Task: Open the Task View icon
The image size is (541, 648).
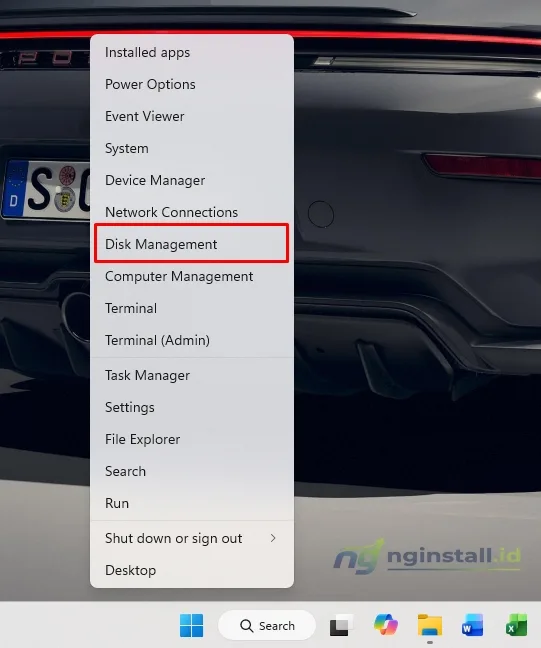Action: tap(341, 625)
